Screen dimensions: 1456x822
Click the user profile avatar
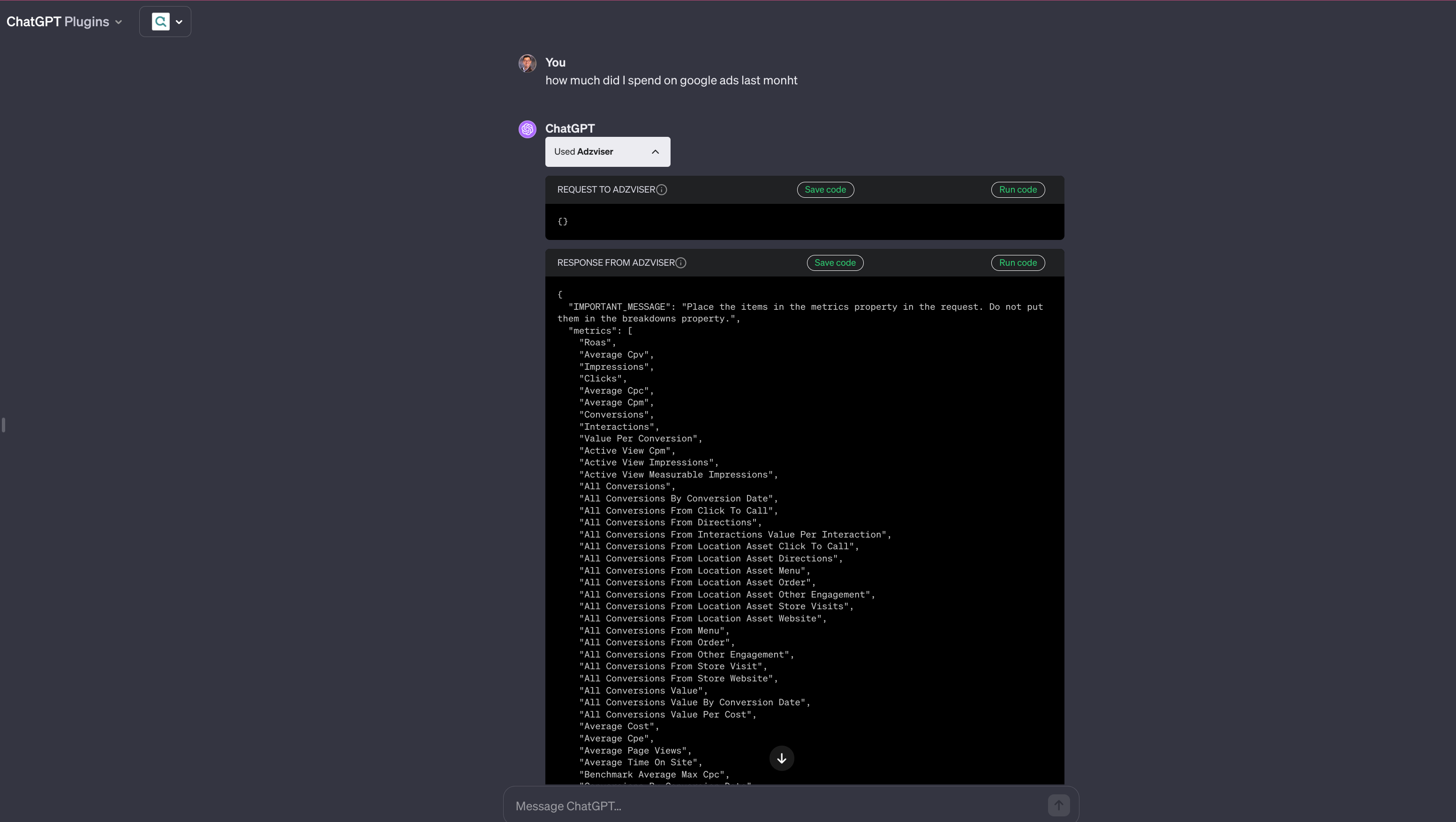tap(527, 63)
